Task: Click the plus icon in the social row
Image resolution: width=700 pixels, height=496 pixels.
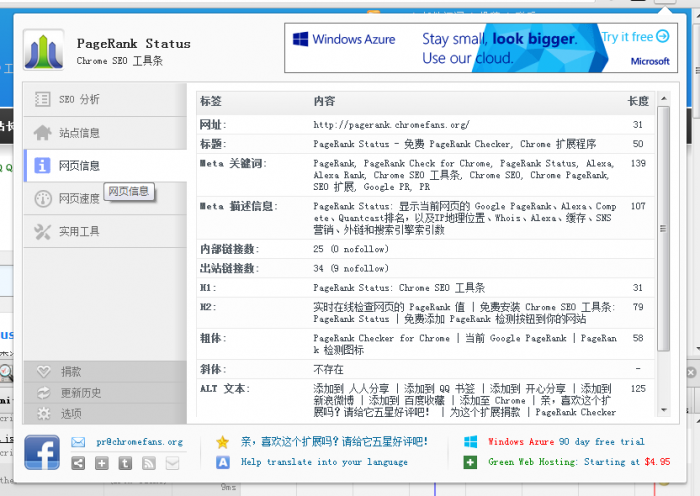Action: pos(102,463)
